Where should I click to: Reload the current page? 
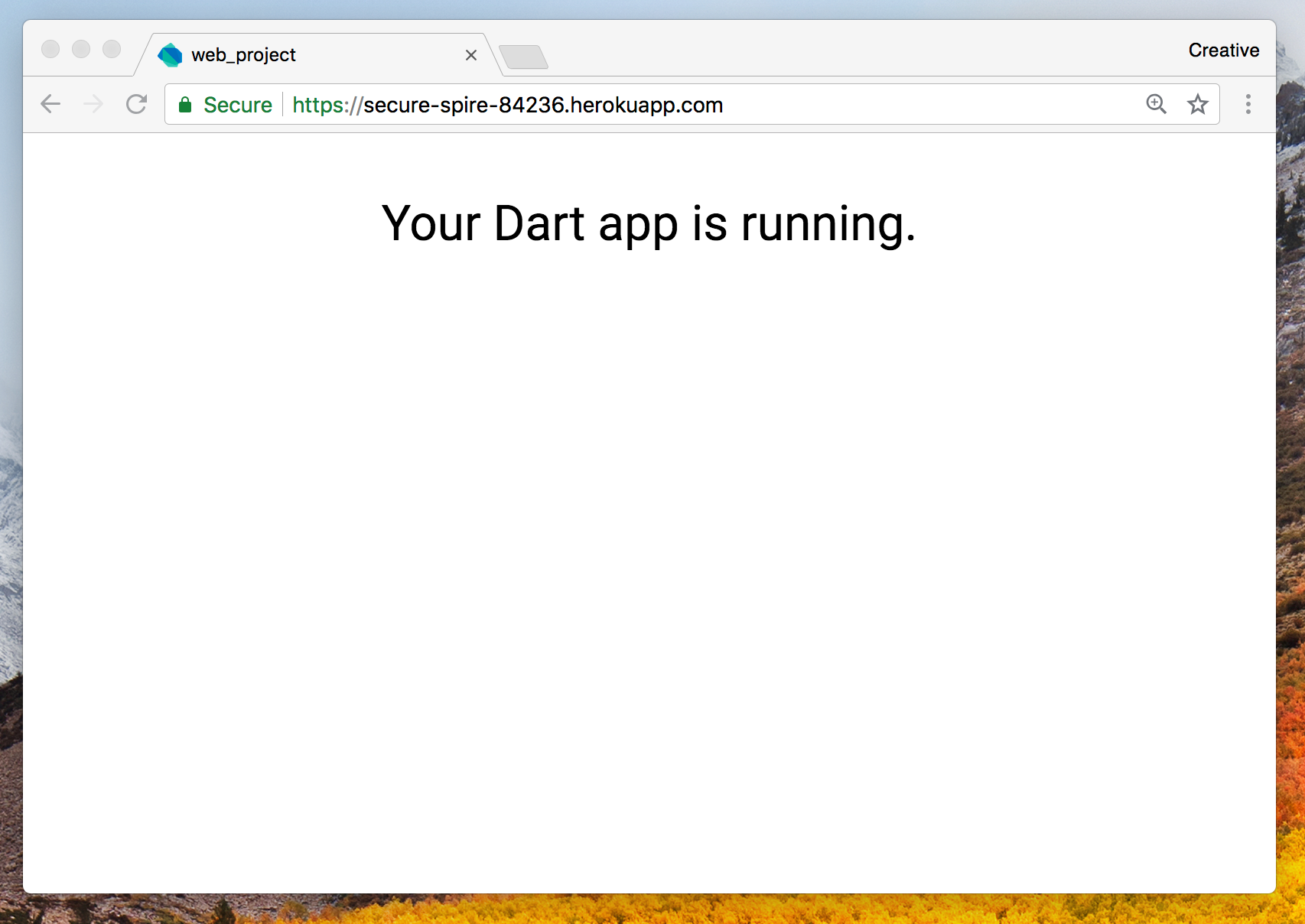[x=136, y=104]
